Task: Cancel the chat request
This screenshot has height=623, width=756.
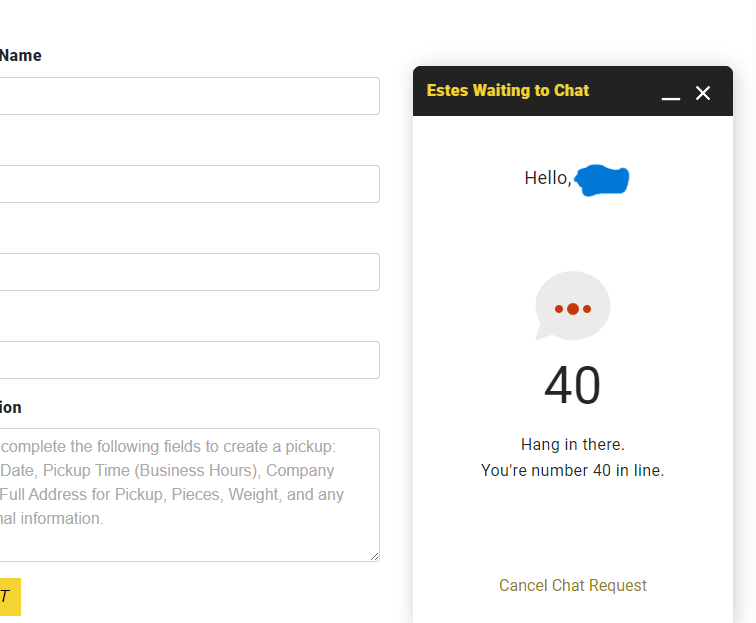Action: pos(573,585)
